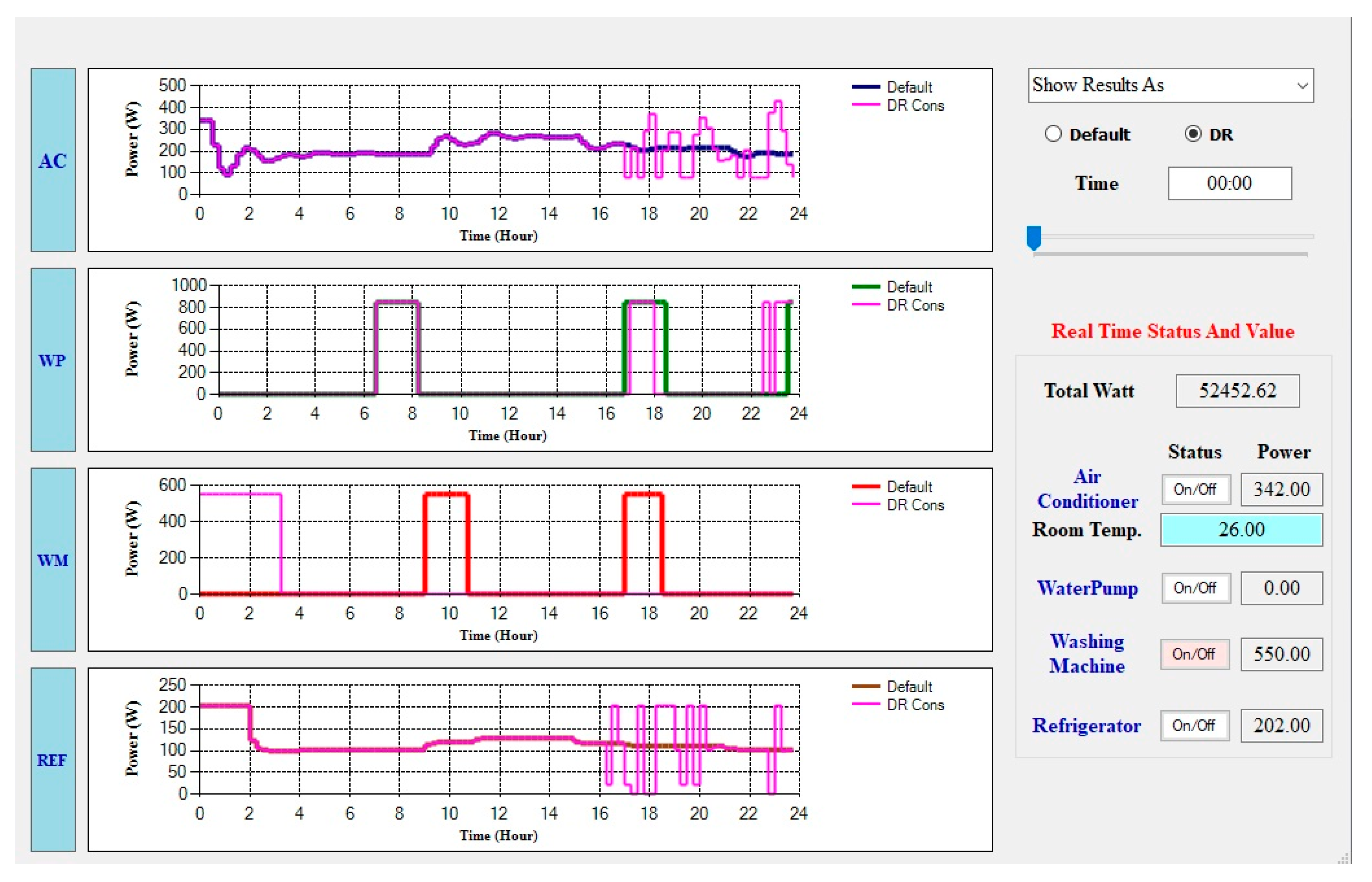Click the Air Conditioner power value 342.00
This screenshot has height=882, width=1372.
pyautogui.click(x=1282, y=490)
